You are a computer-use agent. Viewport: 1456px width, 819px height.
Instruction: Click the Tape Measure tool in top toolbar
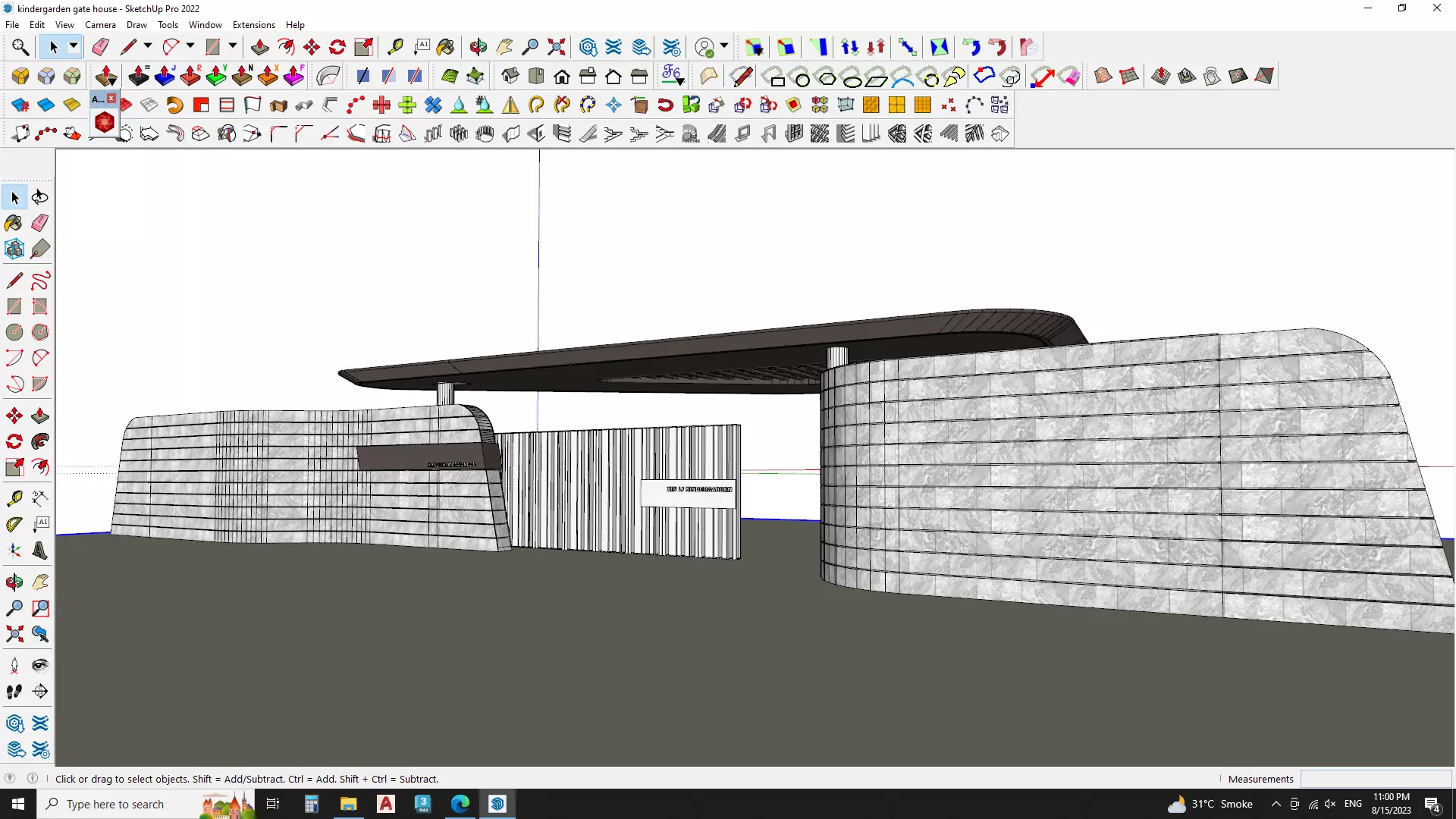[x=395, y=47]
